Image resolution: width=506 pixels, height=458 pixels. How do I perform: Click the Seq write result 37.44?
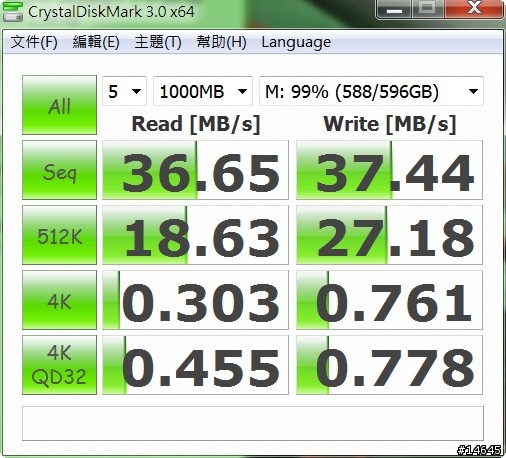pyautogui.click(x=389, y=170)
